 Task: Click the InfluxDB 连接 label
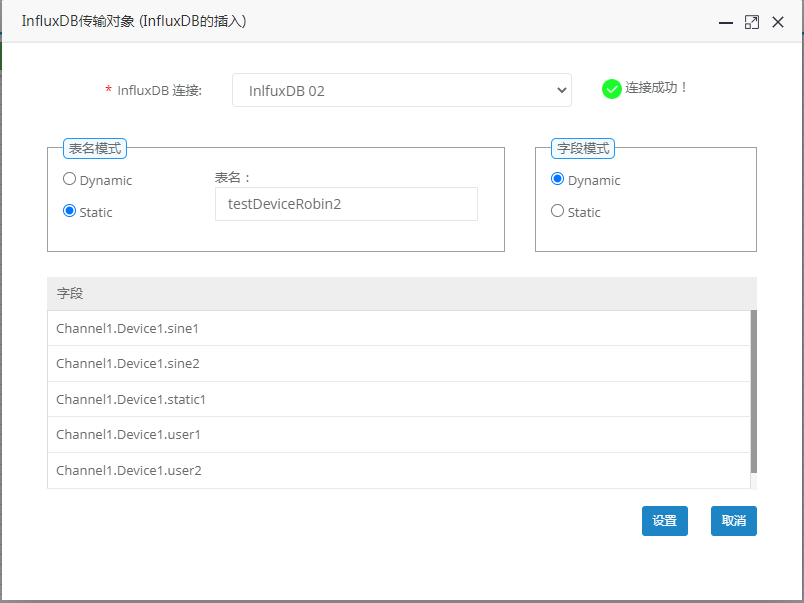pos(159,91)
